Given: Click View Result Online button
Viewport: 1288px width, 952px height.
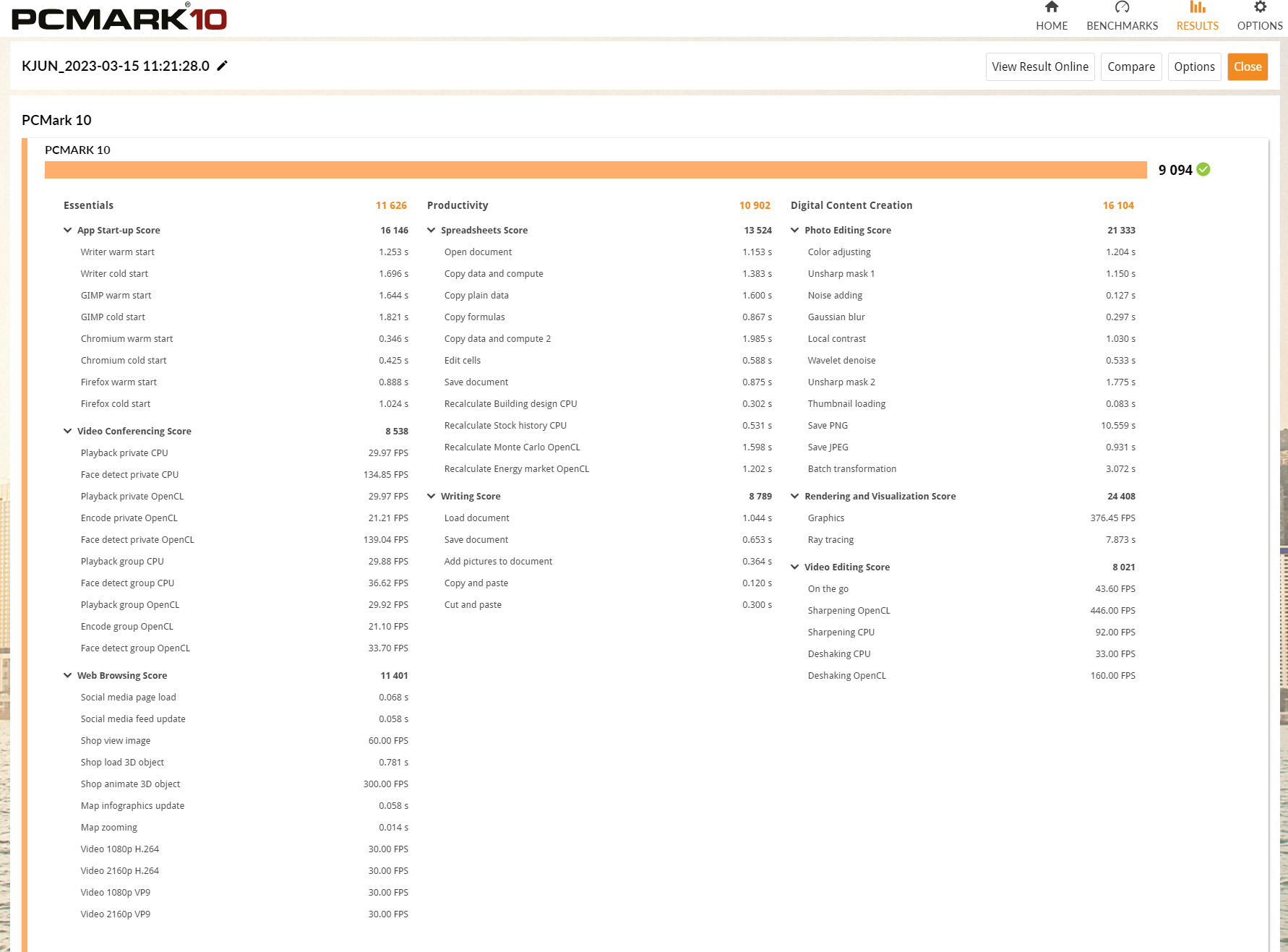Looking at the screenshot, I should click(1040, 67).
